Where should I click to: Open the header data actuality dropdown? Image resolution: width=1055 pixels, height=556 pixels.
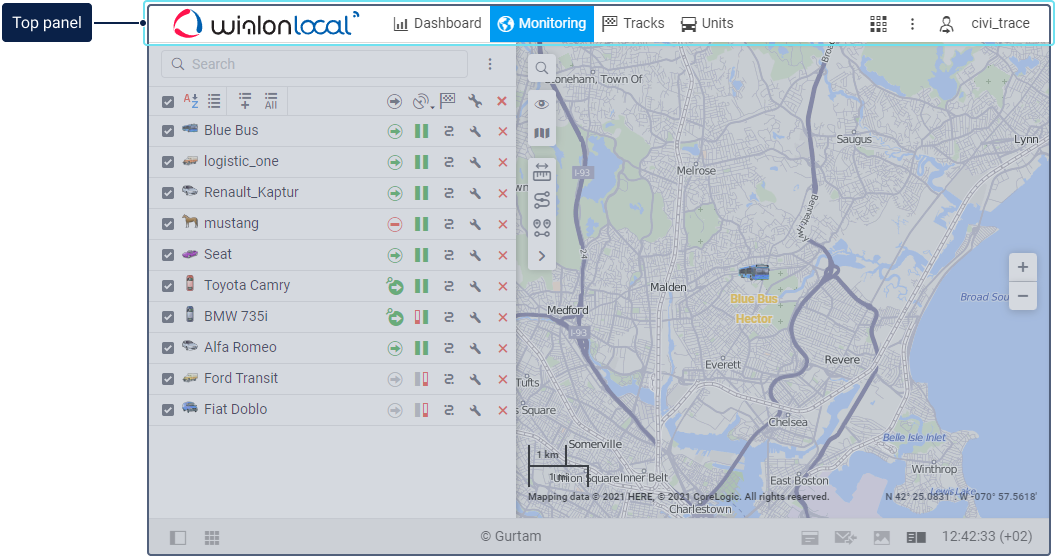[423, 102]
